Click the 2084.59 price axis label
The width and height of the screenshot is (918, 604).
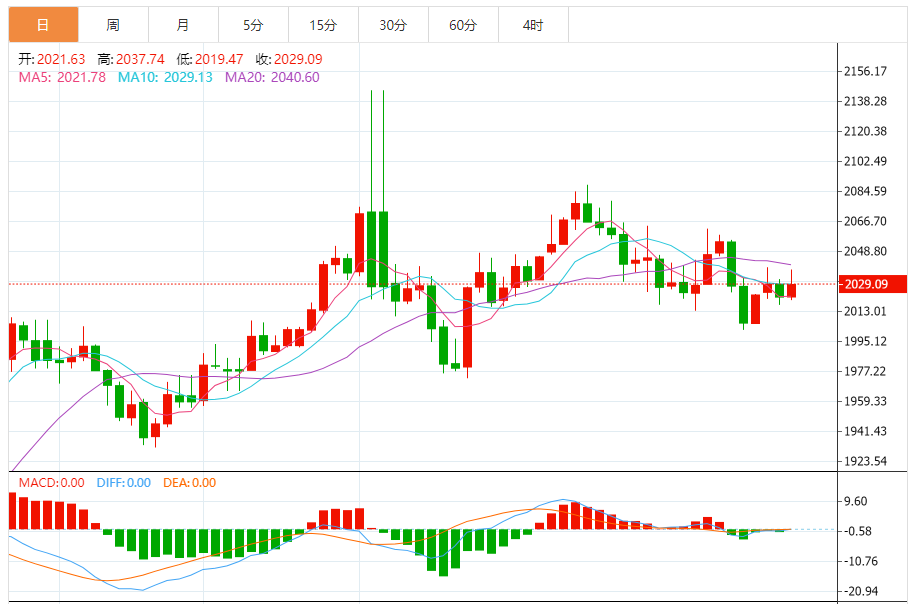coord(865,191)
